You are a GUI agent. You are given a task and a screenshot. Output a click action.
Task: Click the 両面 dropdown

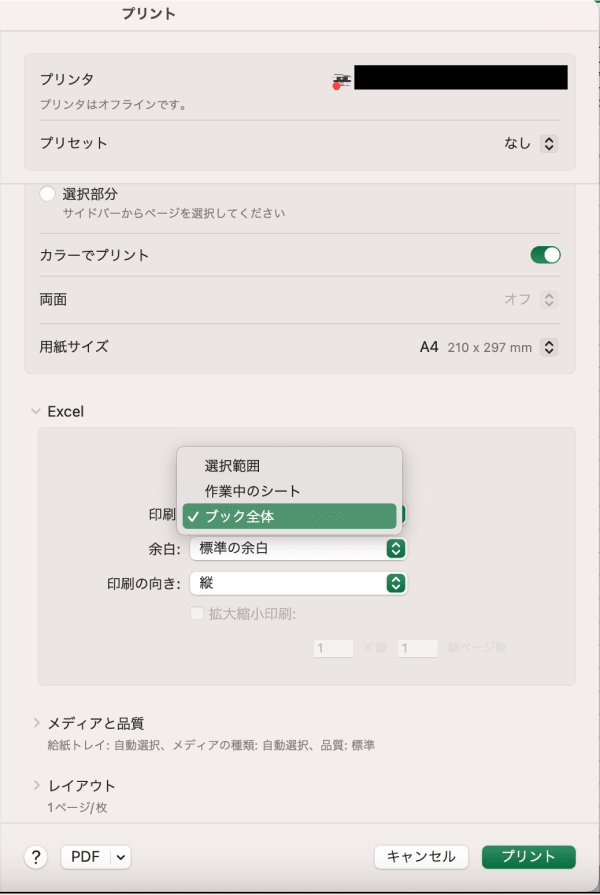click(547, 299)
